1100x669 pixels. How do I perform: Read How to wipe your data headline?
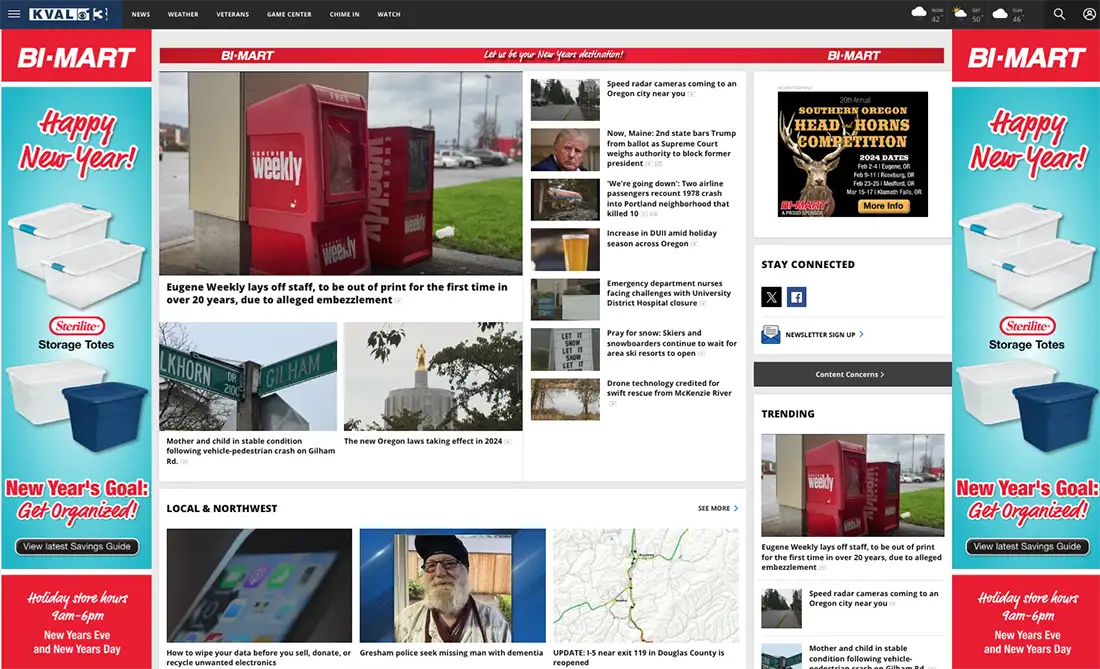pos(258,658)
